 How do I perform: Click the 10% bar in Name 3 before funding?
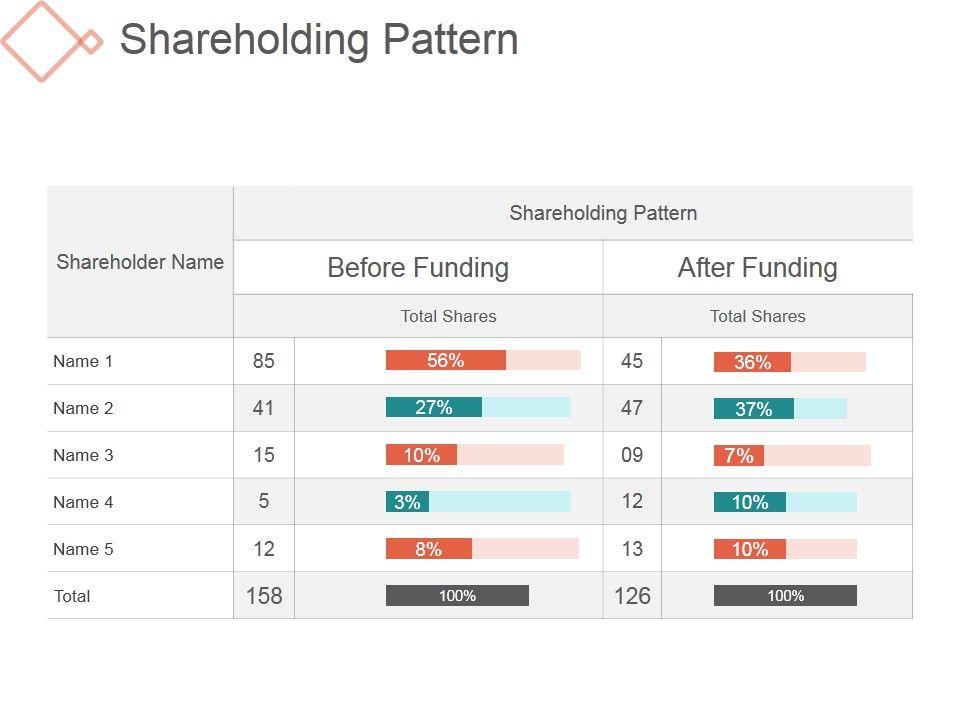[x=422, y=455]
